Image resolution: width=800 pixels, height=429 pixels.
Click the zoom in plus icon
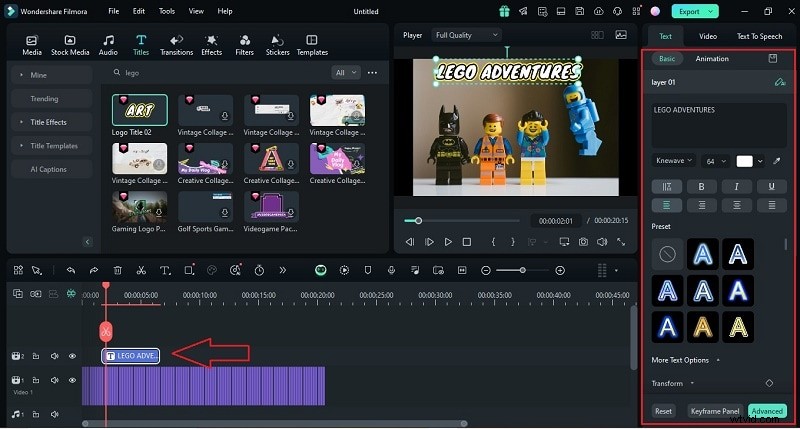[x=560, y=270]
